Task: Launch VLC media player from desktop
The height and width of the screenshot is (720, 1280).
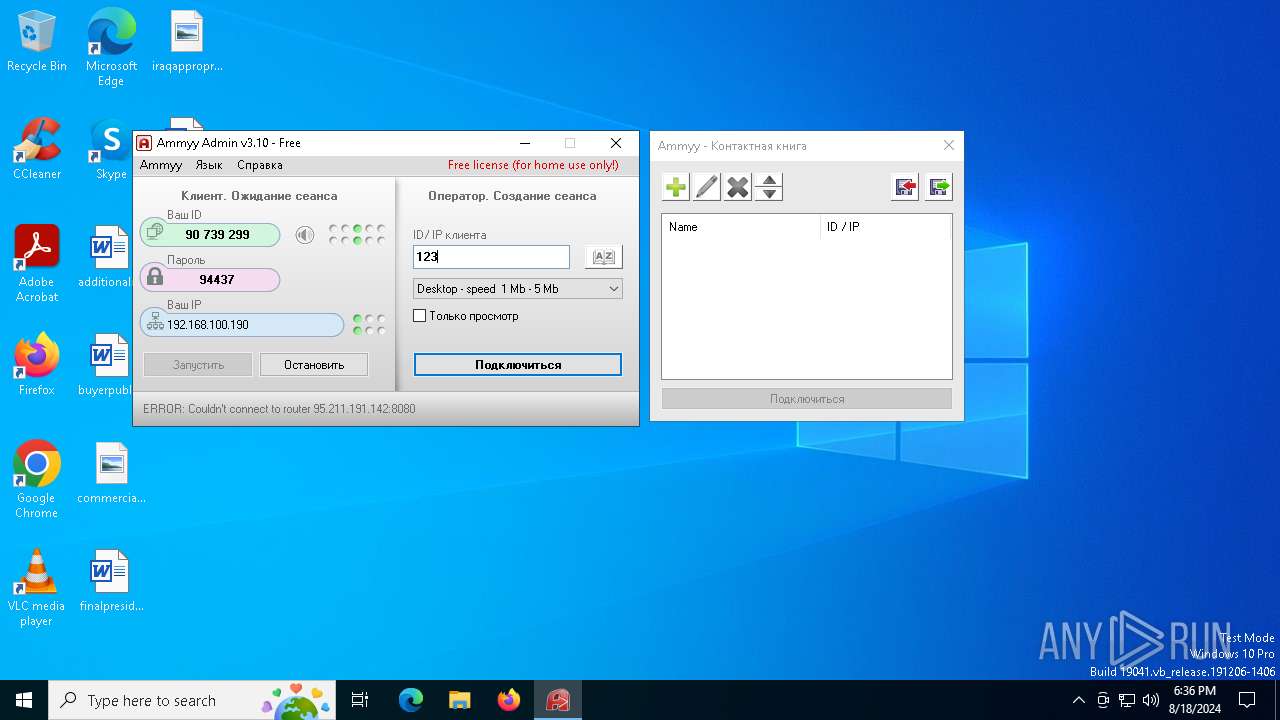Action: tap(37, 588)
